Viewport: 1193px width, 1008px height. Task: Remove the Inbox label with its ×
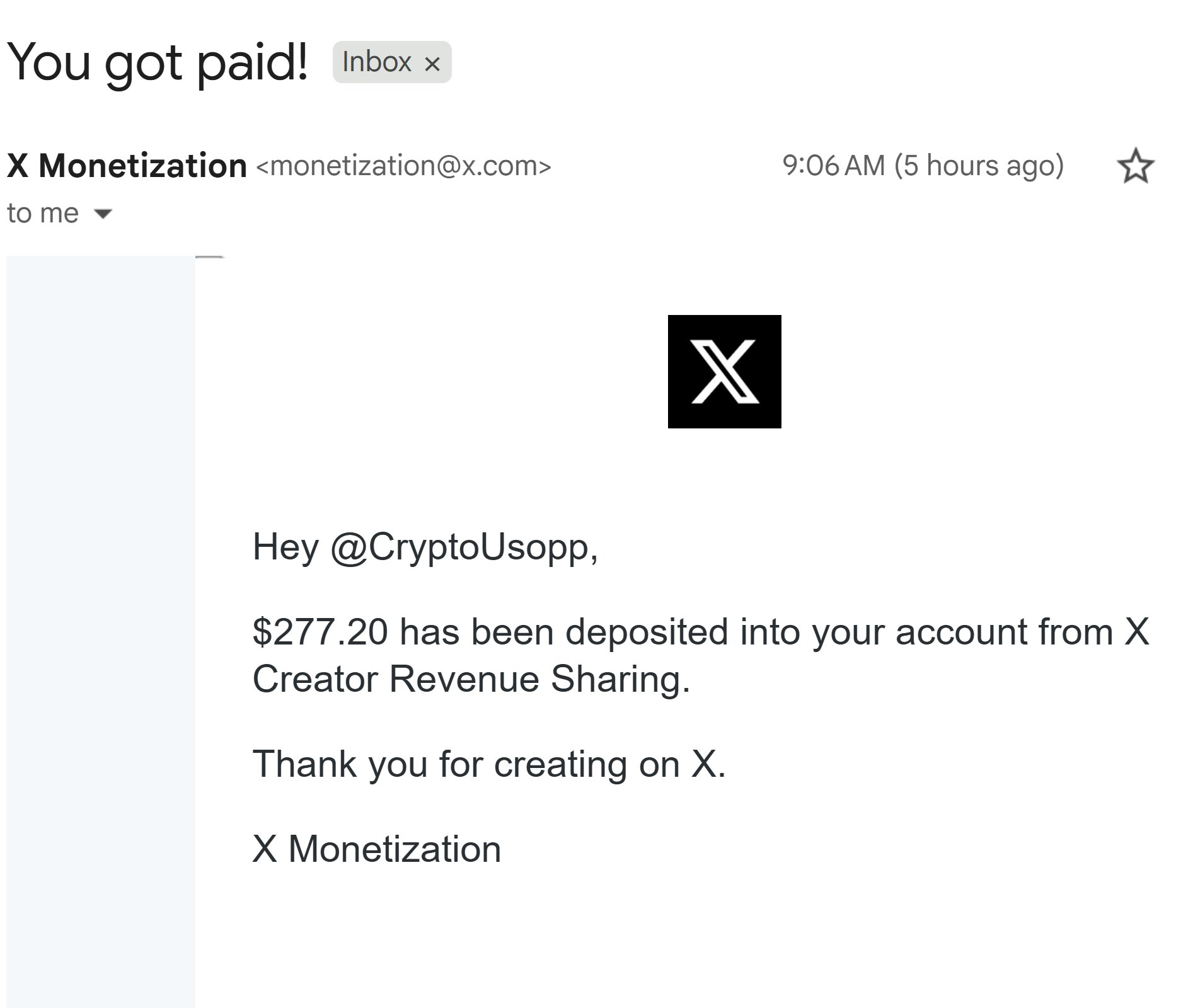[x=432, y=64]
